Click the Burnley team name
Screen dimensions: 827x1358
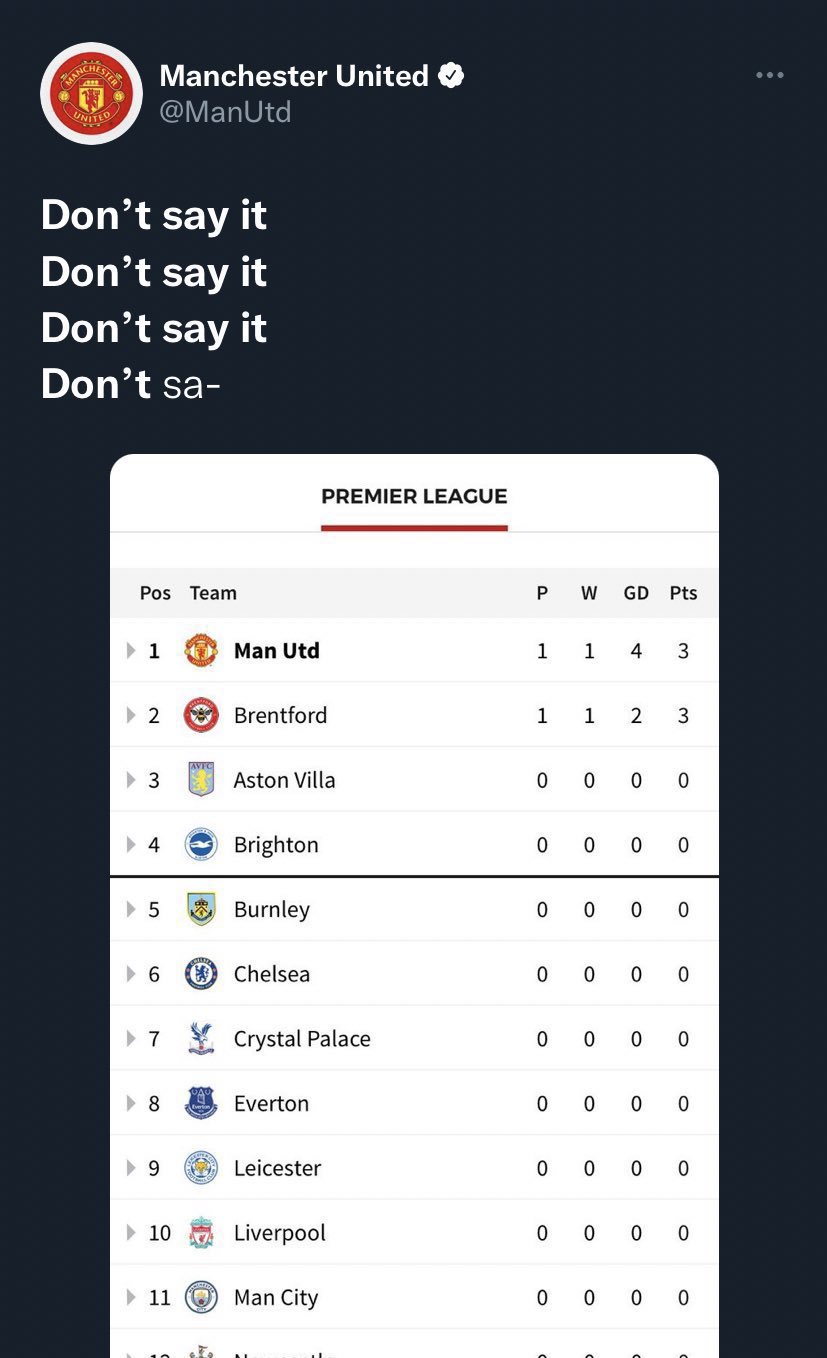(x=271, y=910)
